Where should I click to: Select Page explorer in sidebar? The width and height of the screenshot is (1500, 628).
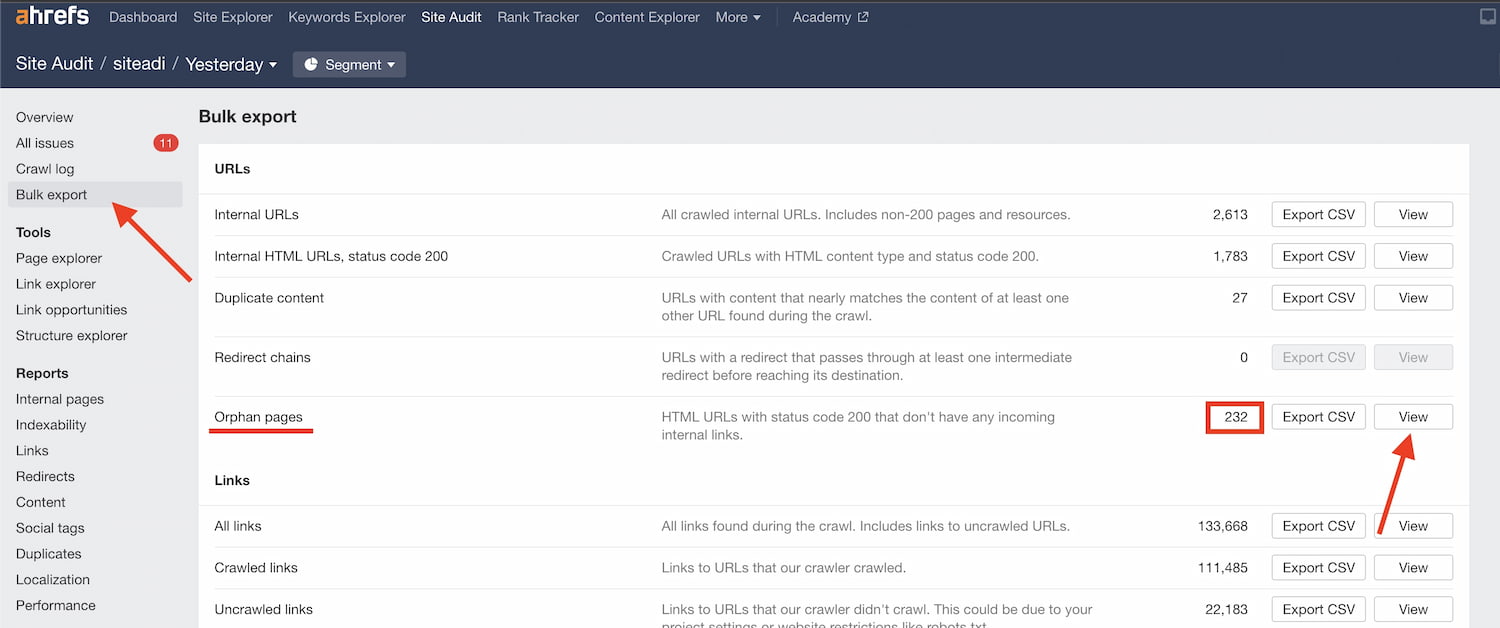coord(59,258)
